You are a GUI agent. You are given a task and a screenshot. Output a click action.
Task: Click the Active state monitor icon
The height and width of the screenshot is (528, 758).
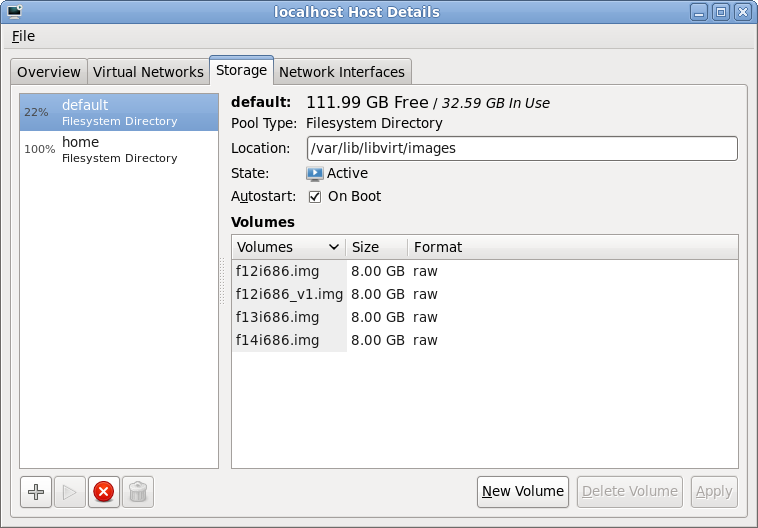click(315, 173)
